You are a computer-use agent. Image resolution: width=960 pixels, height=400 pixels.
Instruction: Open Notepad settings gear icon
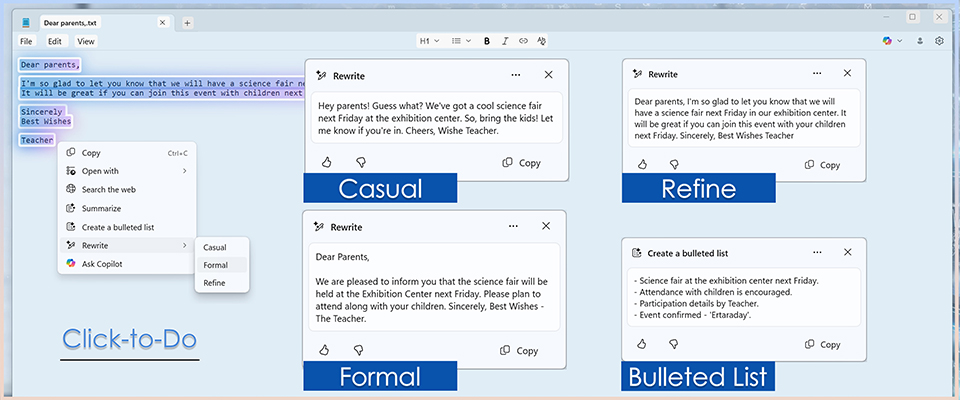pyautogui.click(x=939, y=41)
